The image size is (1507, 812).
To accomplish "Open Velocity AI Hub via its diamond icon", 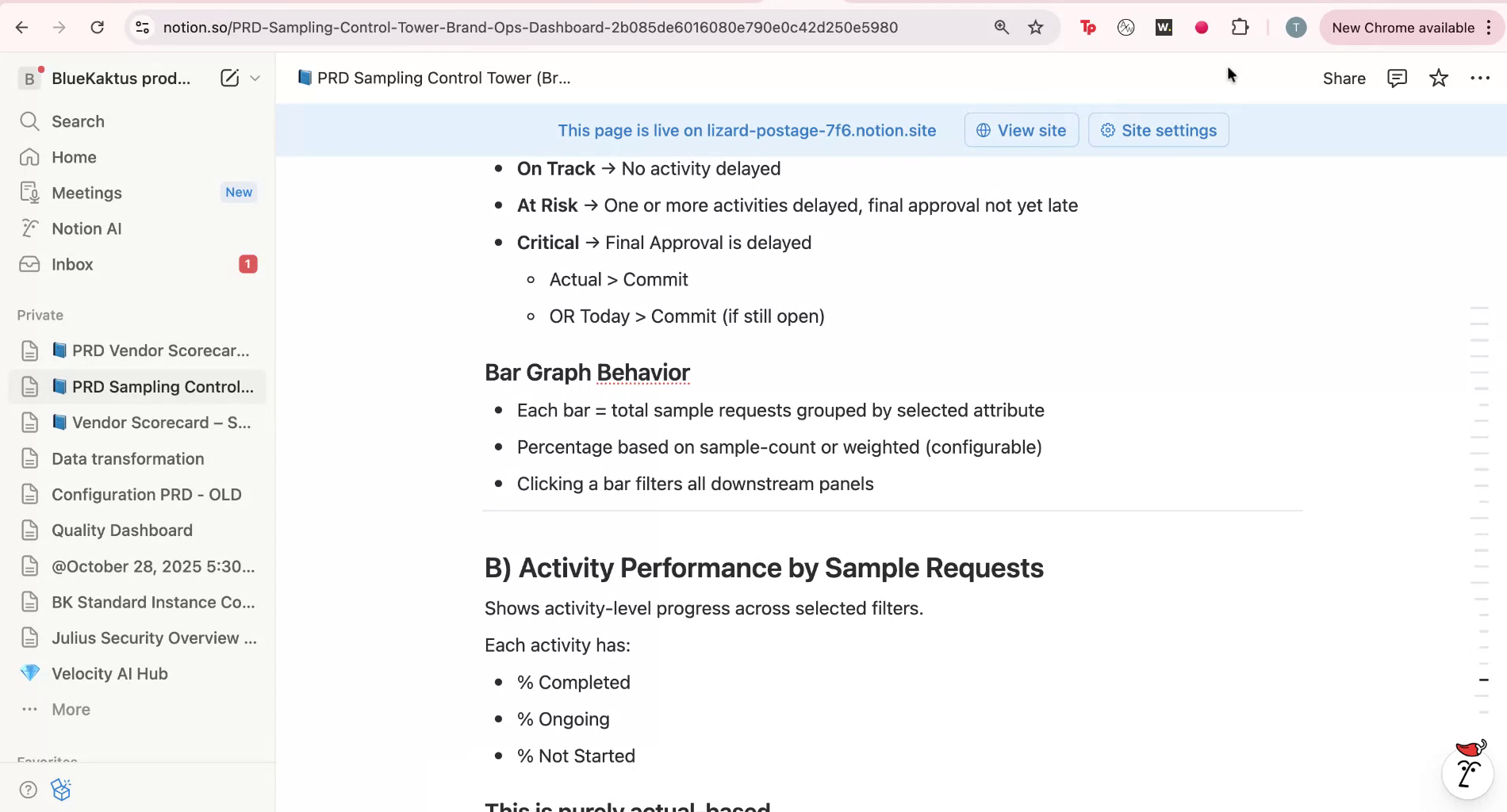I will pos(30,673).
